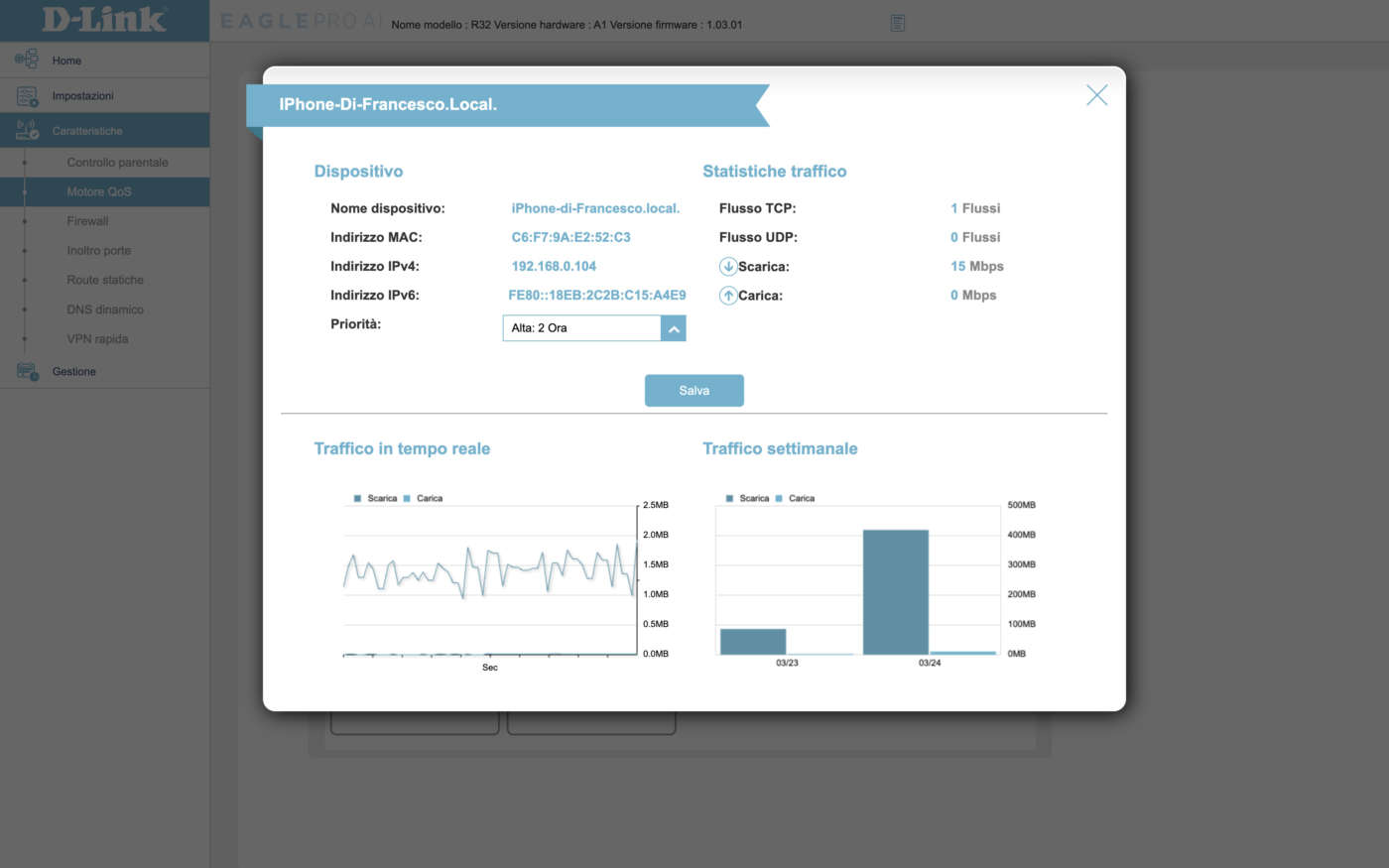This screenshot has height=868, width=1389.
Task: Open the Gestione management icon in sidebar
Action: tap(27, 371)
